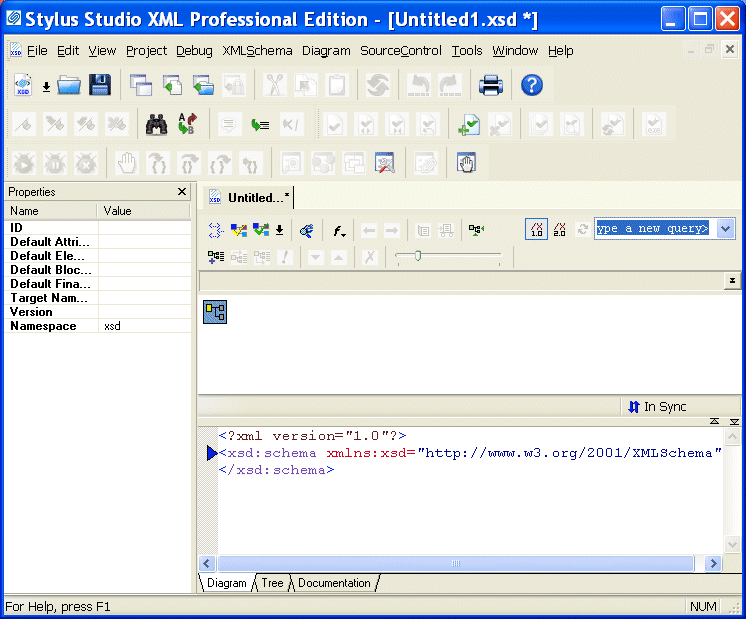This screenshot has width=746, height=619.
Task: Click the Save floppy disk icon
Action: pyautogui.click(x=100, y=85)
